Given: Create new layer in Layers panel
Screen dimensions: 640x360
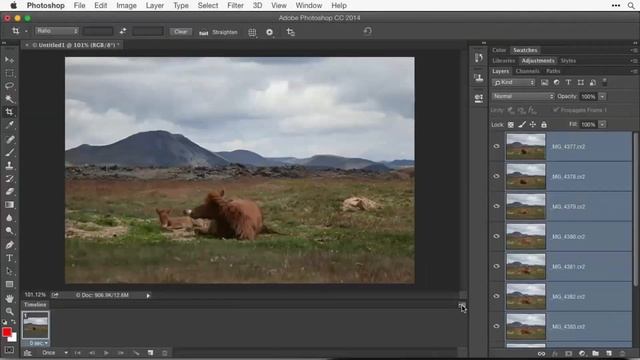Looking at the screenshot, I should [609, 353].
